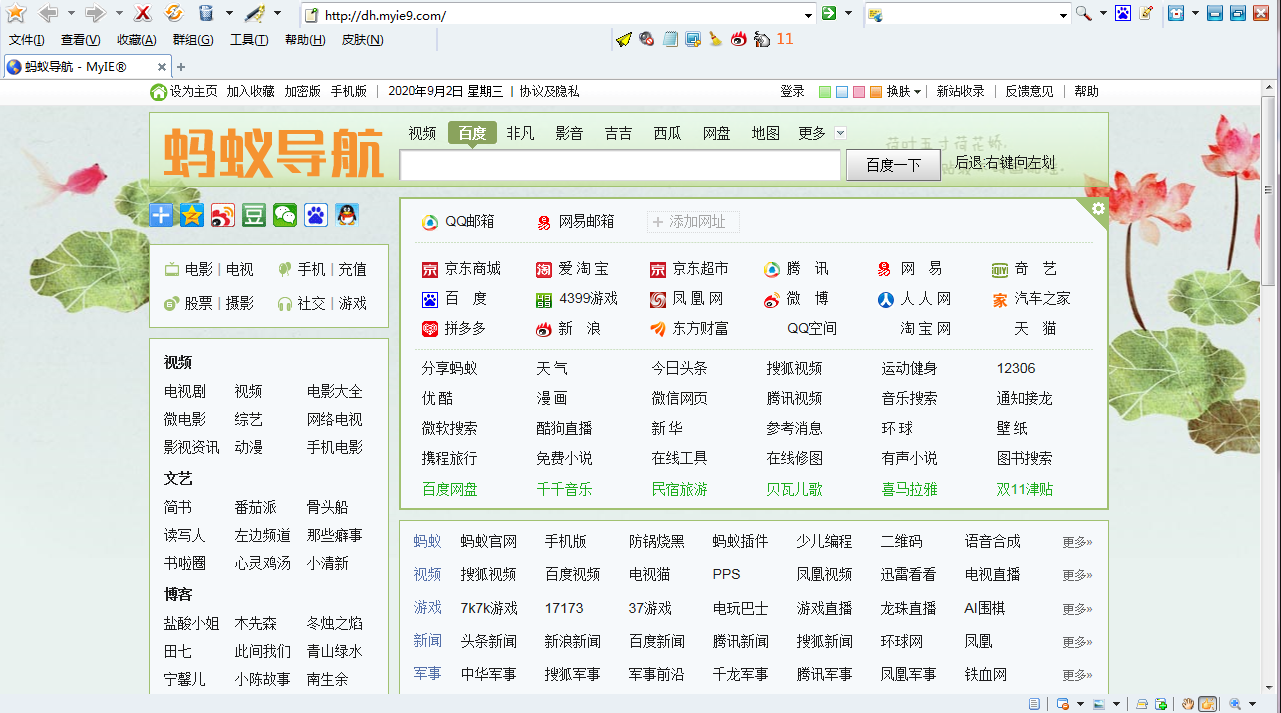Toggle image display icon in status bar
1281x713 pixels.
(1099, 704)
